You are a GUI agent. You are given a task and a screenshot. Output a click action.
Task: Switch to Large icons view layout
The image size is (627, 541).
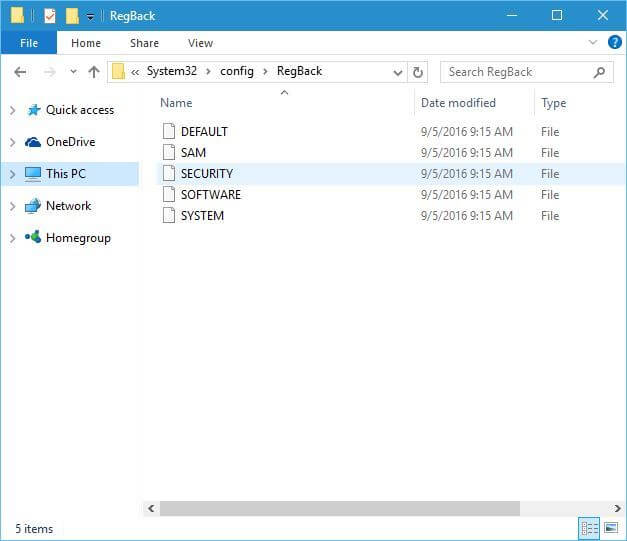click(611, 528)
